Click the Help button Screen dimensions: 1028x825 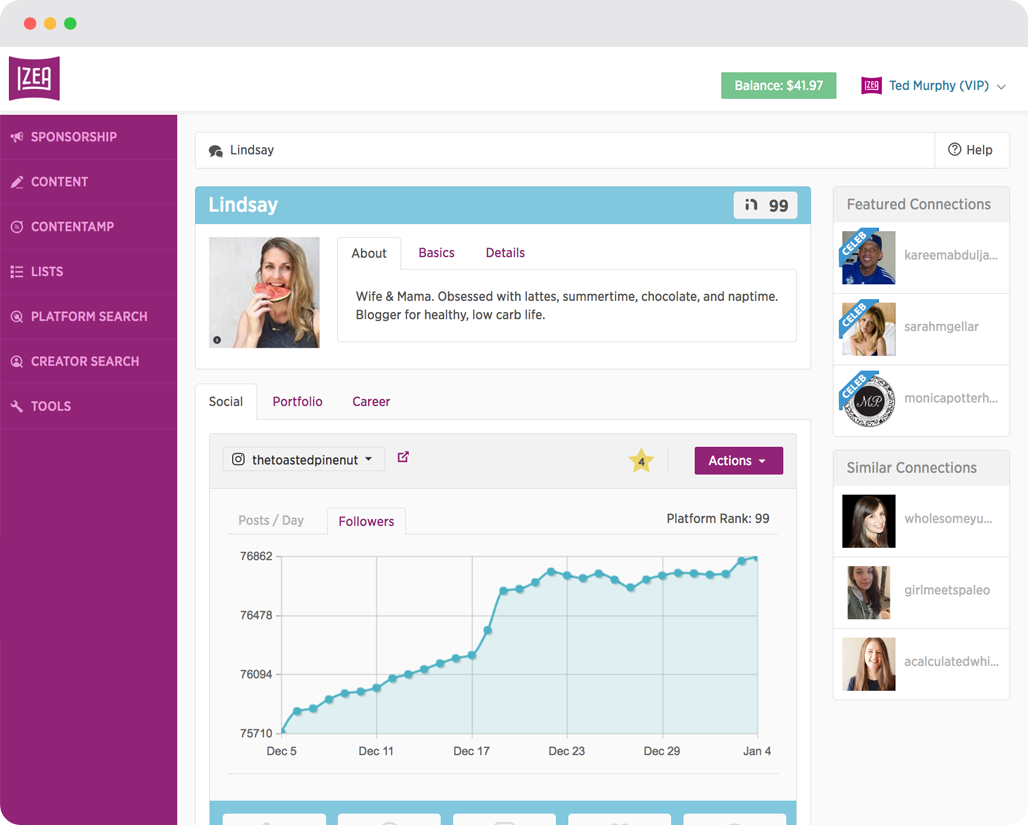click(x=971, y=150)
